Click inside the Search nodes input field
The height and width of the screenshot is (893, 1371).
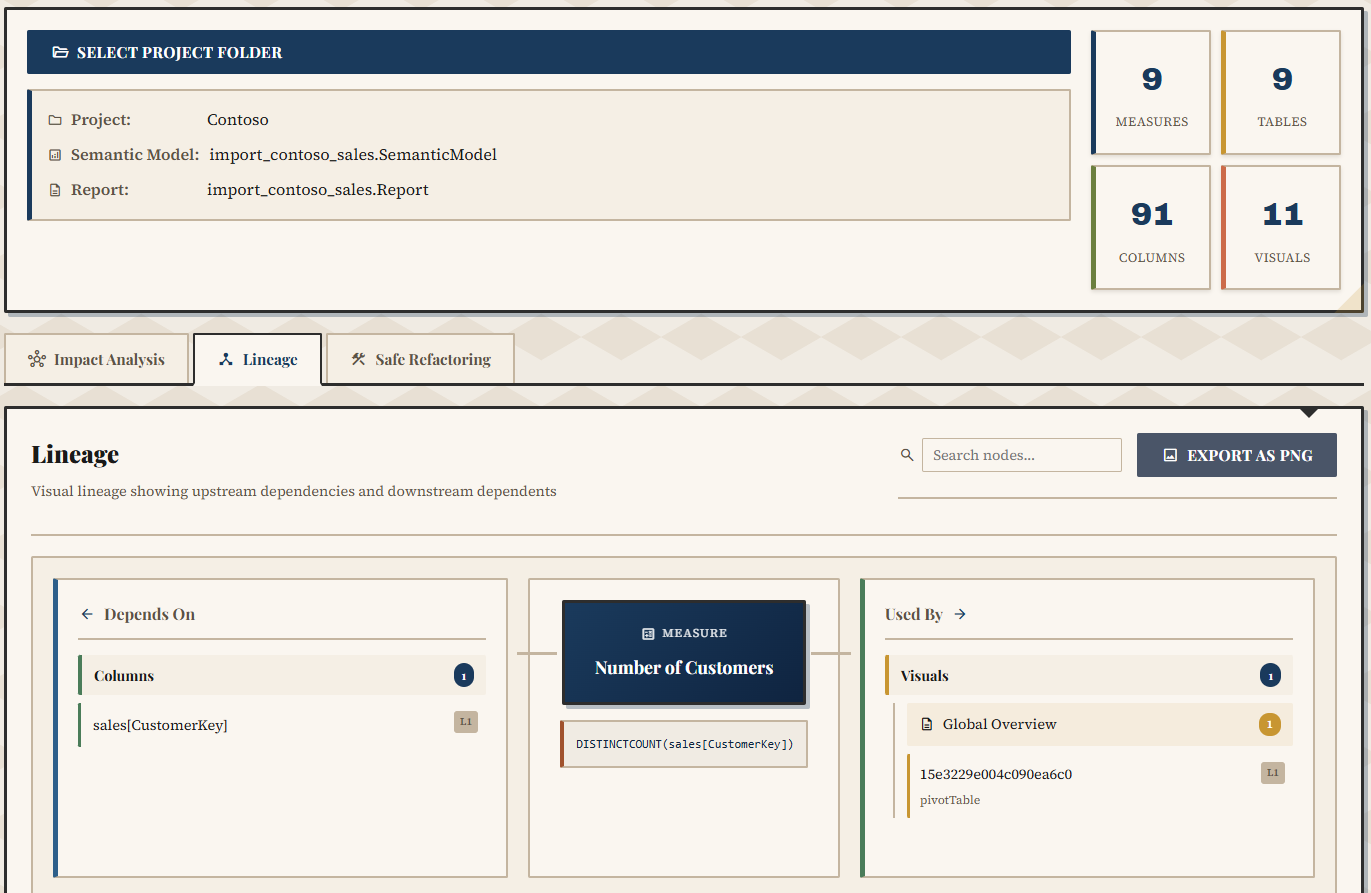pyautogui.click(x=1021, y=454)
